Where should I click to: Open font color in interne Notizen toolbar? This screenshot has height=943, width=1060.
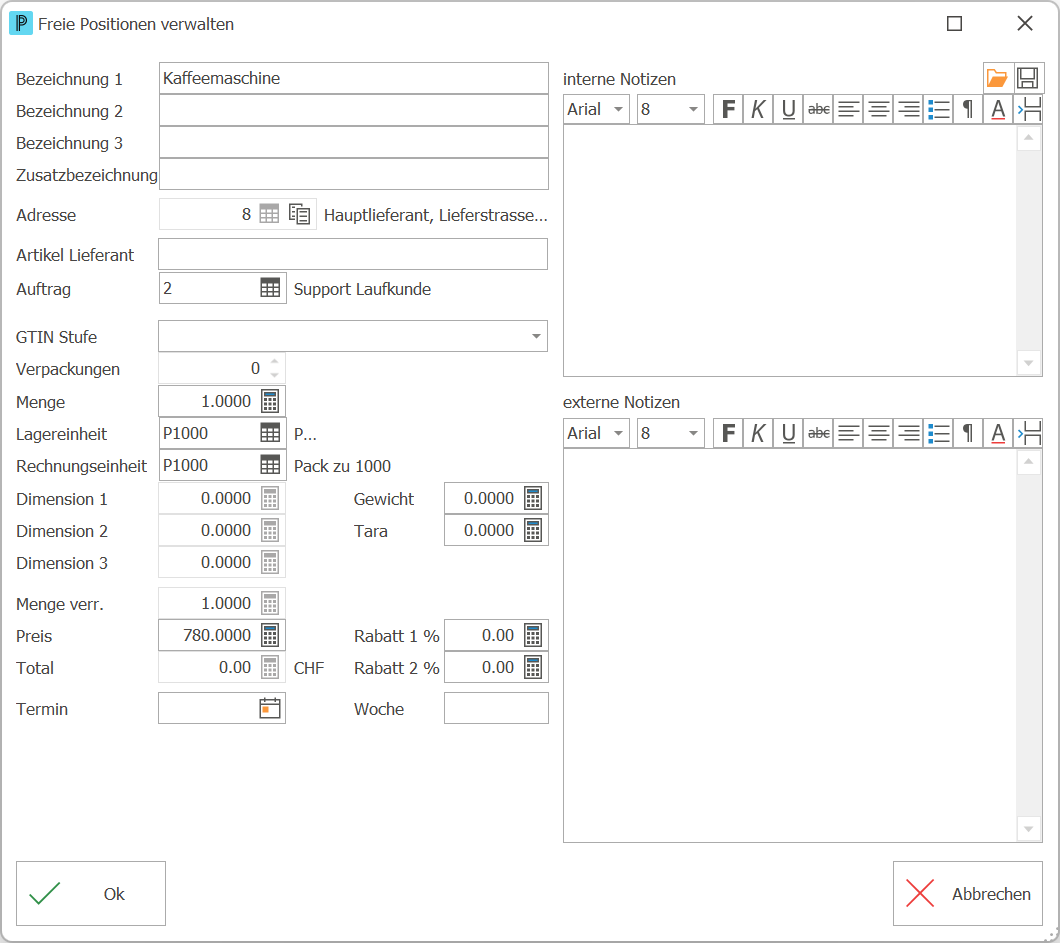click(x=998, y=110)
